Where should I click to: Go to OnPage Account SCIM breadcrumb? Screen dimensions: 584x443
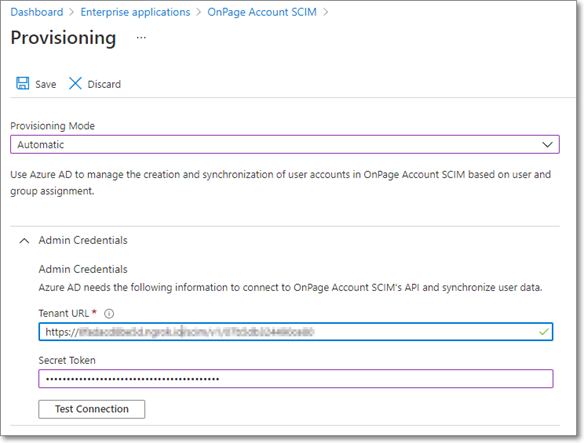(x=262, y=12)
